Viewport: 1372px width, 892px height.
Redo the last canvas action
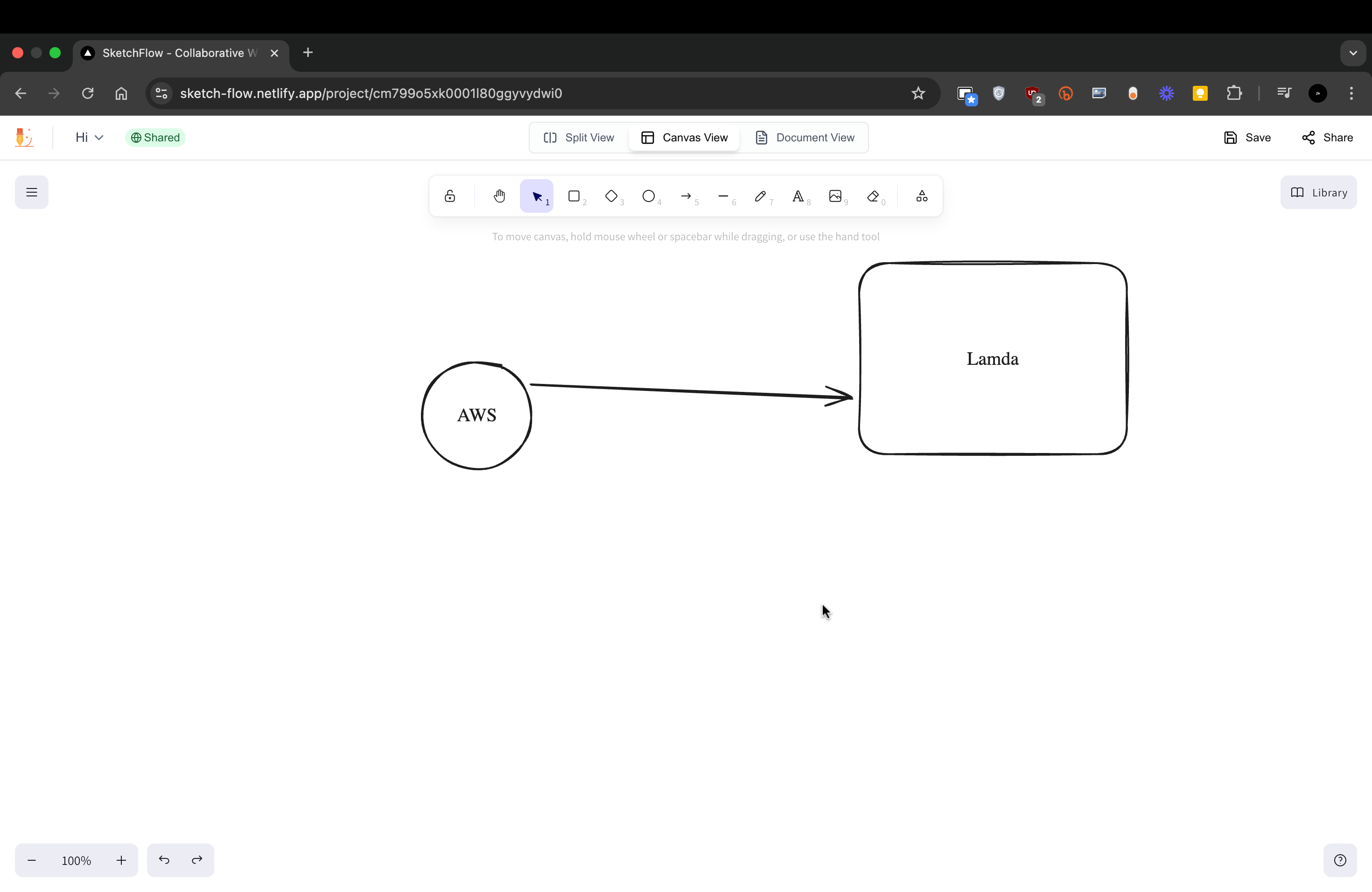point(197,860)
